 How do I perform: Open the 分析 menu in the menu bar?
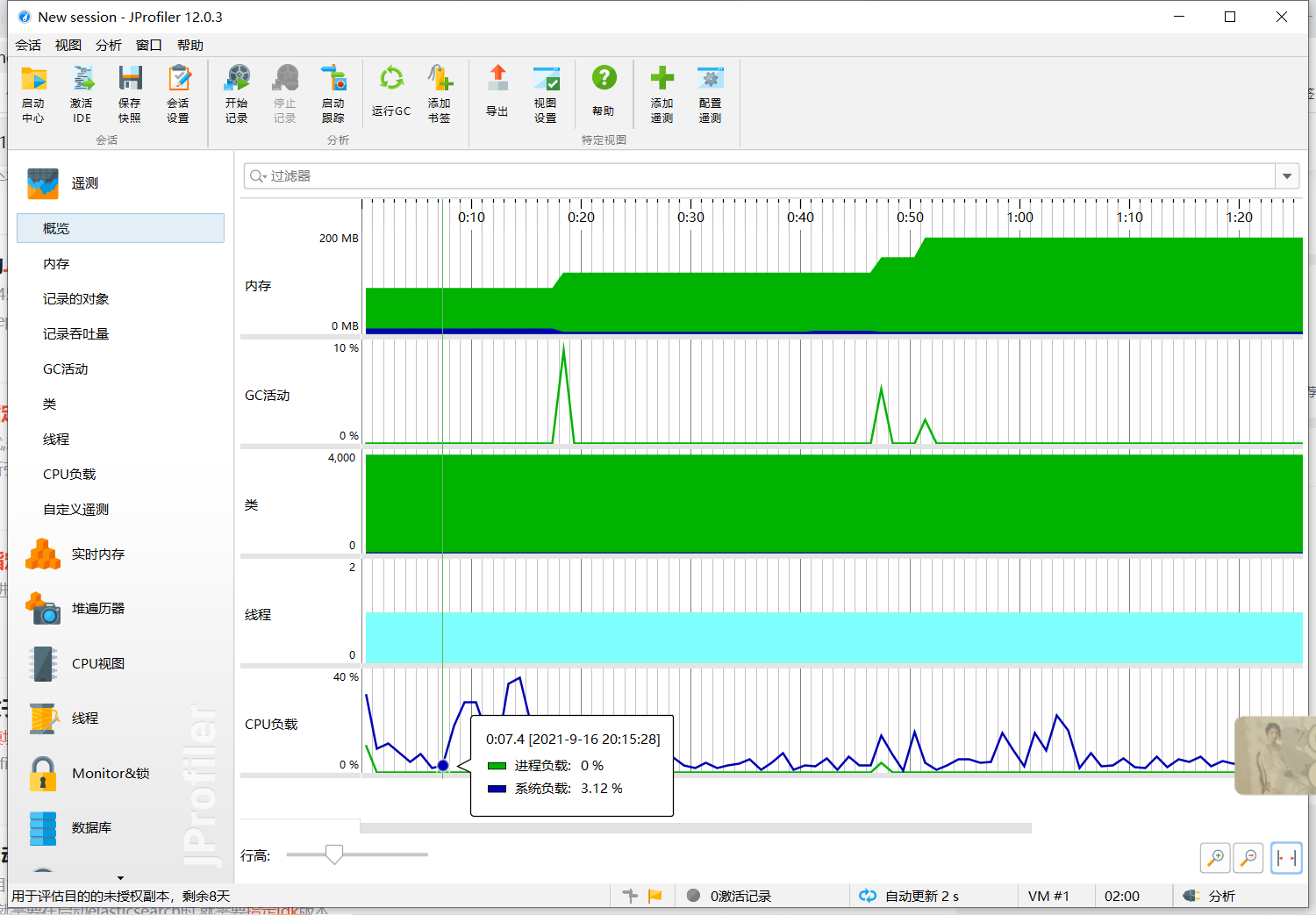(x=109, y=45)
